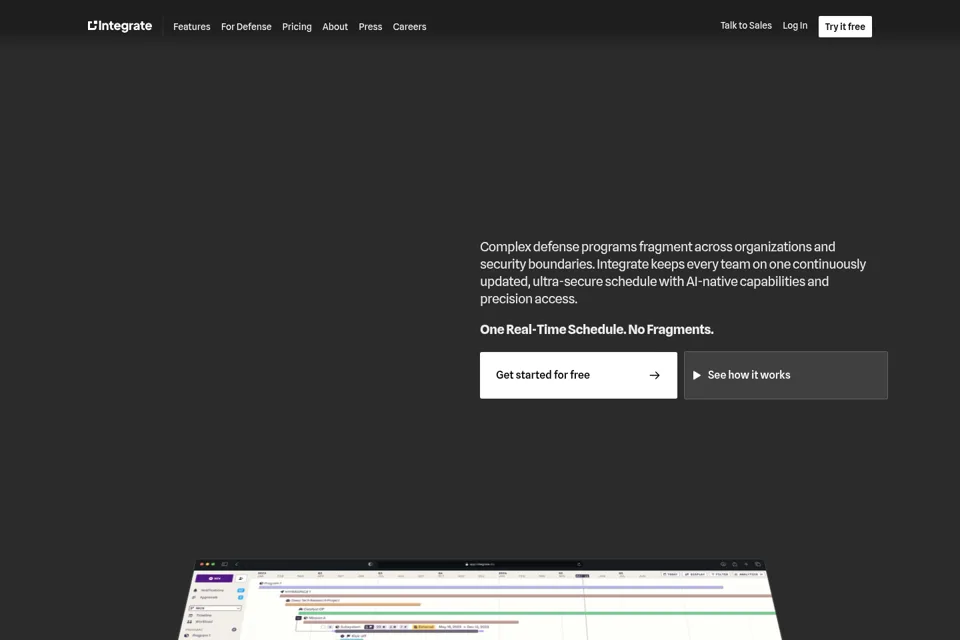Click the Get started for free button
Viewport: 960px width, 640px height.
coord(579,375)
